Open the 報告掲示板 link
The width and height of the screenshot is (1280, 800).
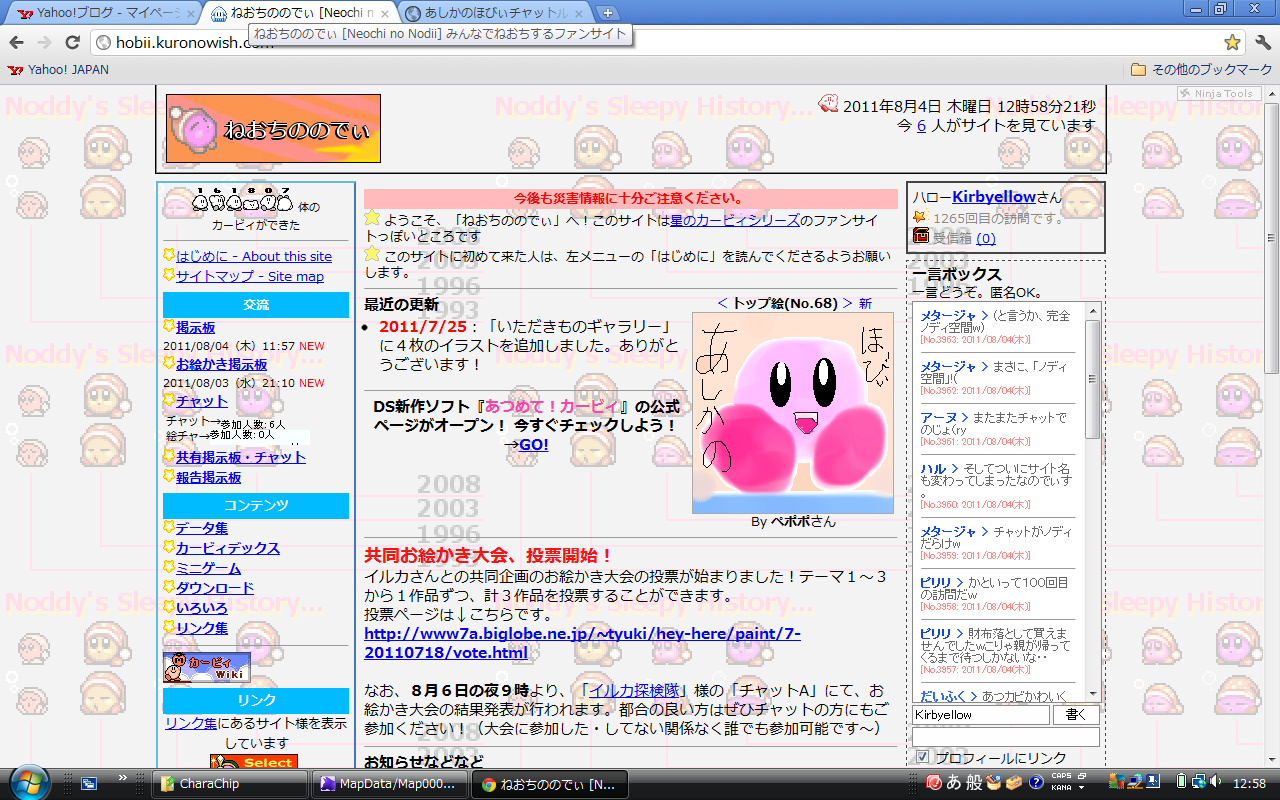(x=208, y=477)
